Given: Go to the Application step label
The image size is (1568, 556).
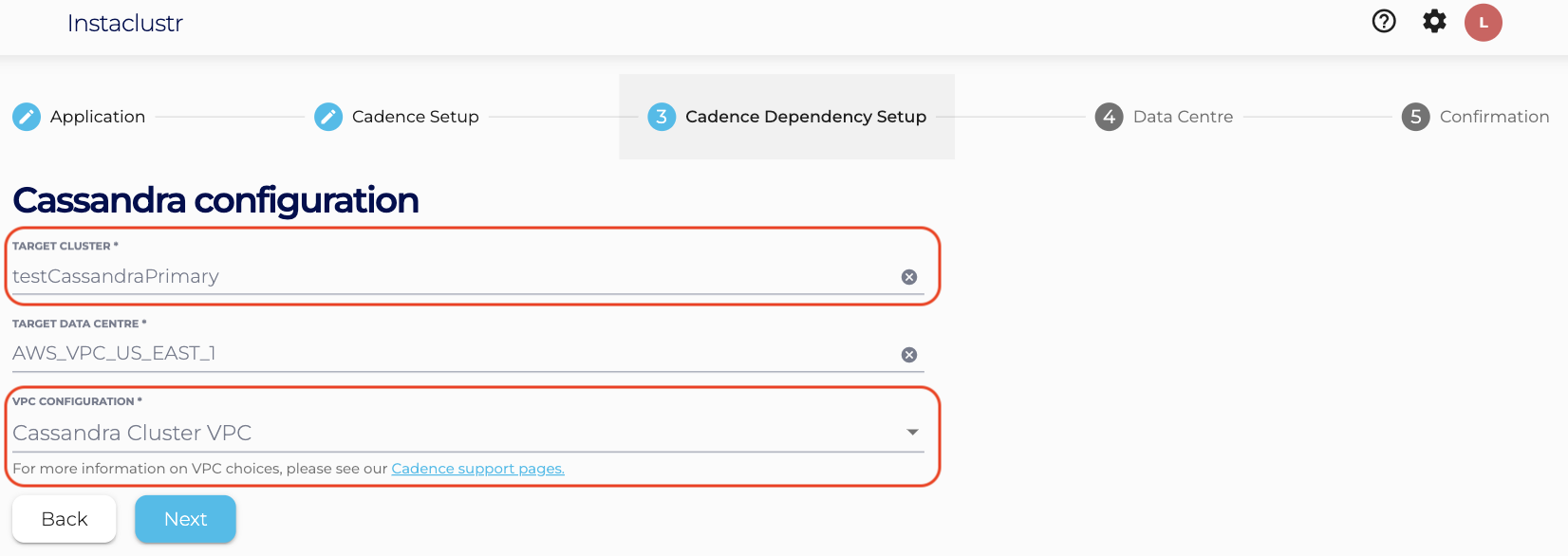Looking at the screenshot, I should tap(98, 117).
